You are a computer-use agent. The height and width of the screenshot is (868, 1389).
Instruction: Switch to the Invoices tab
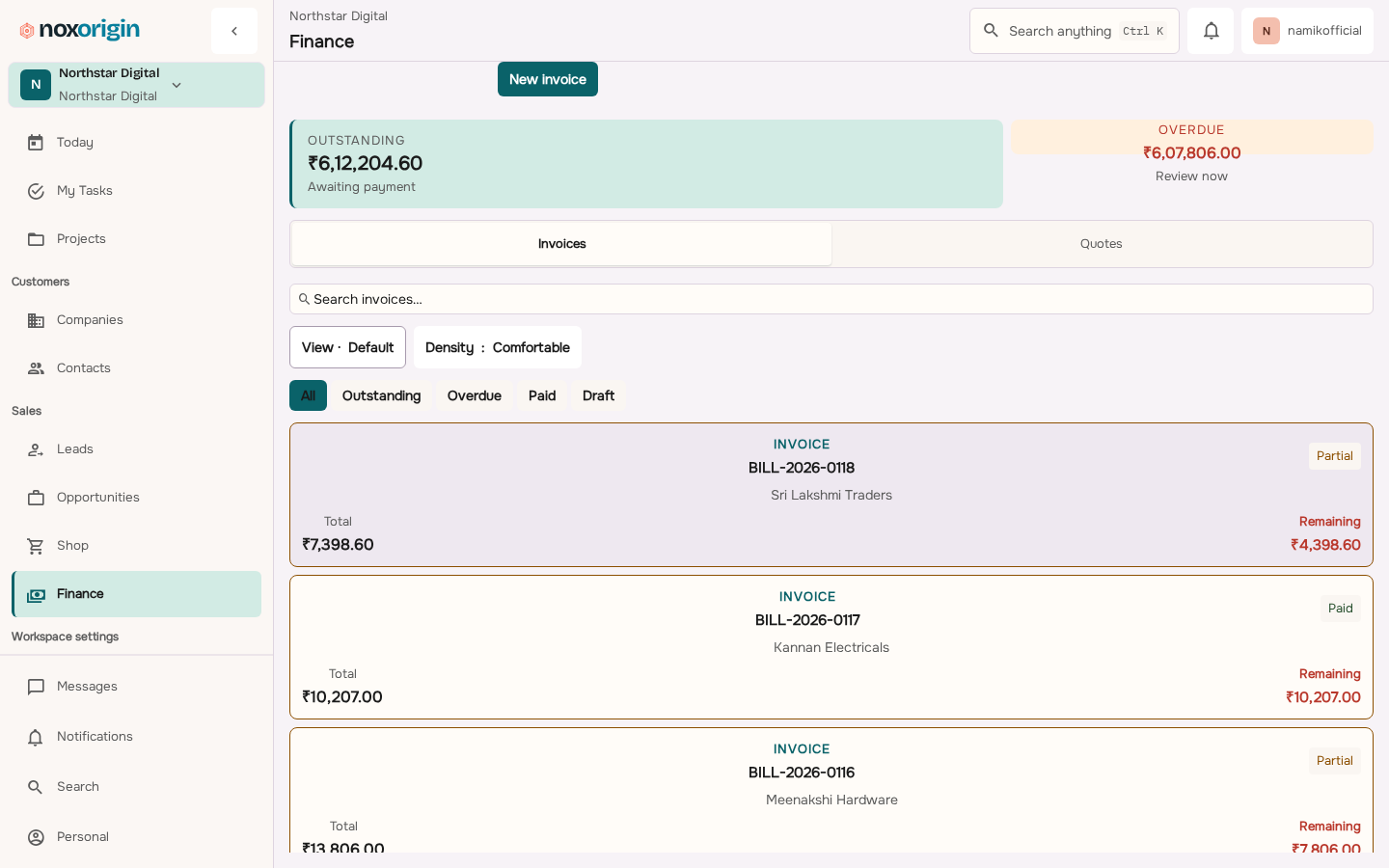click(x=561, y=244)
